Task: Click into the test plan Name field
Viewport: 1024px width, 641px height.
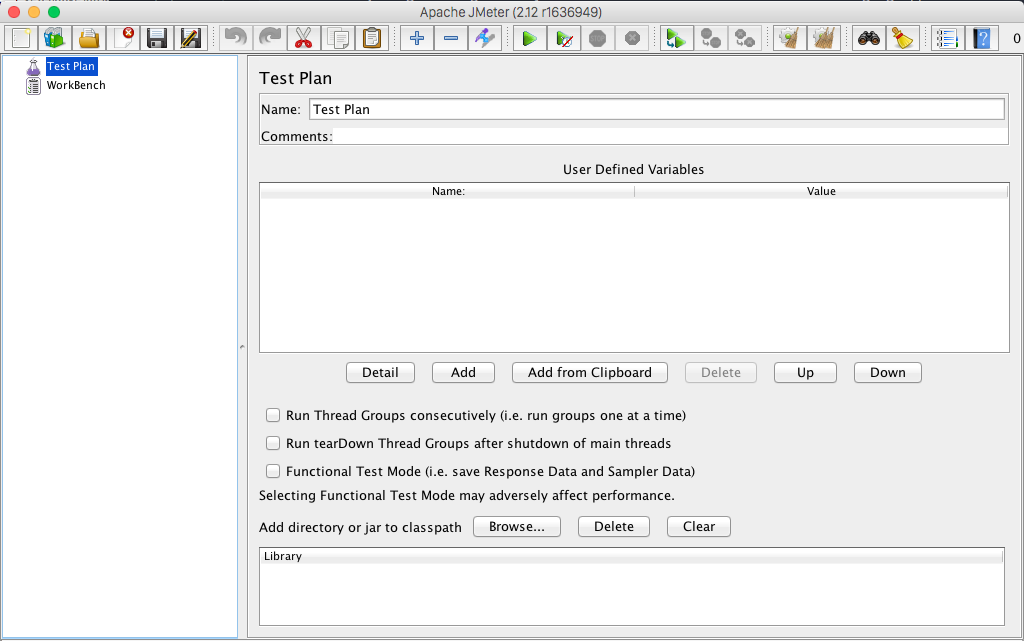Action: coord(657,109)
